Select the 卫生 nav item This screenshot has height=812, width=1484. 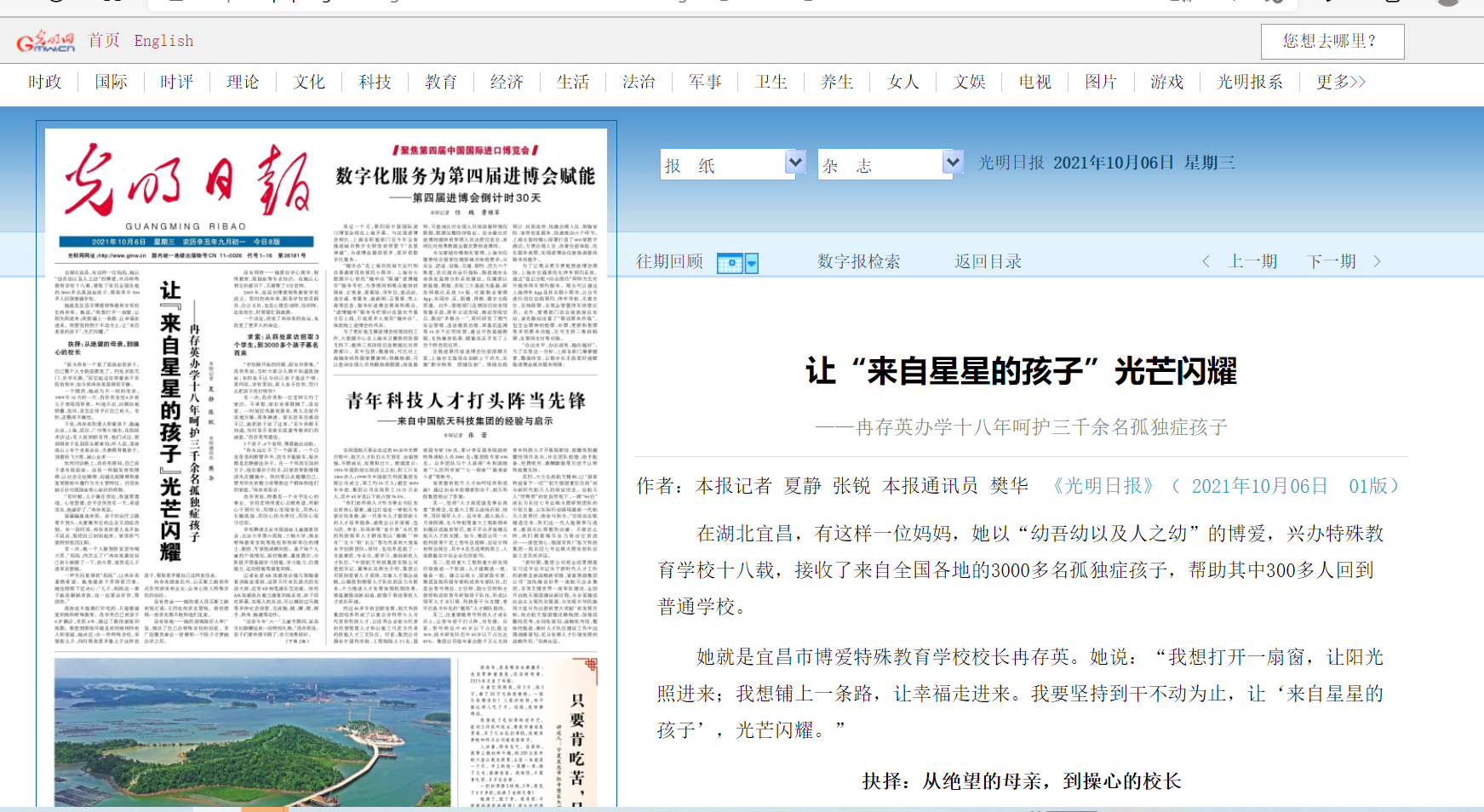[771, 82]
